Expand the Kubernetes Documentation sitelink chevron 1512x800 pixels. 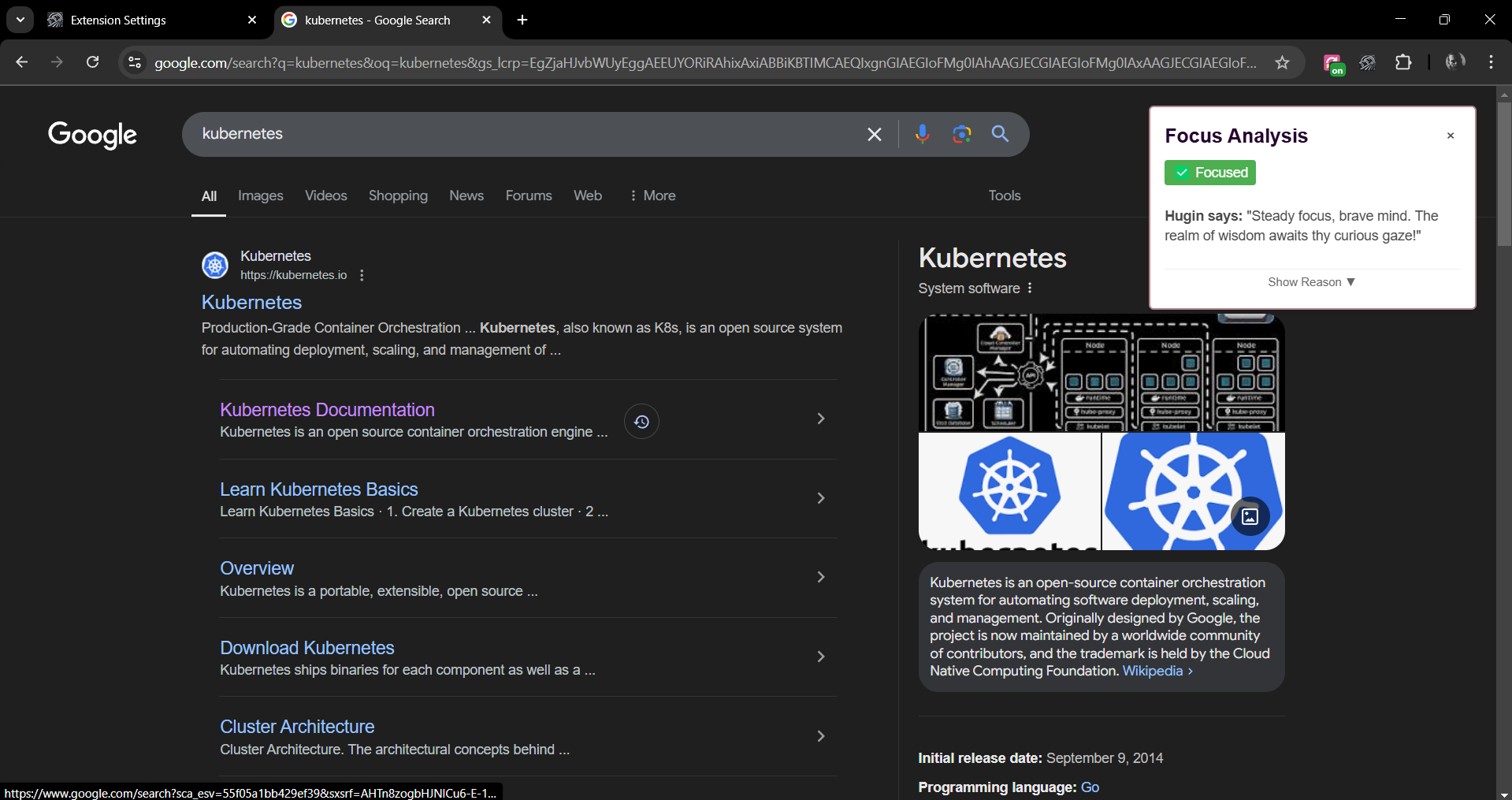pyautogui.click(x=821, y=419)
